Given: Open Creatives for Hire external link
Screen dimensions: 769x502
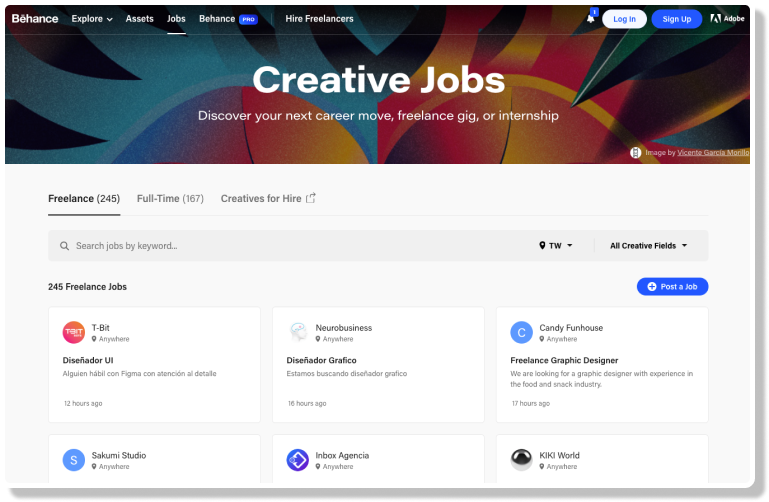Looking at the screenshot, I should tap(268, 199).
